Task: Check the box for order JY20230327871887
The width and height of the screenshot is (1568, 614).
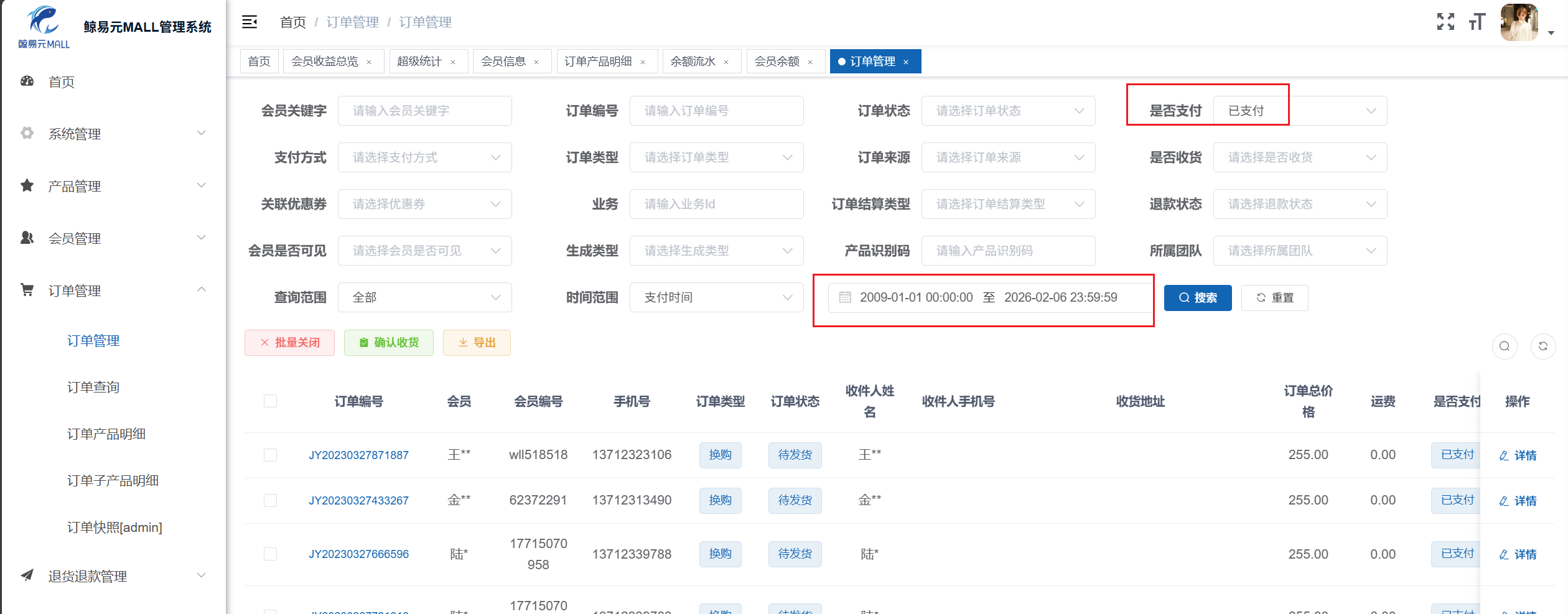Action: tap(270, 455)
